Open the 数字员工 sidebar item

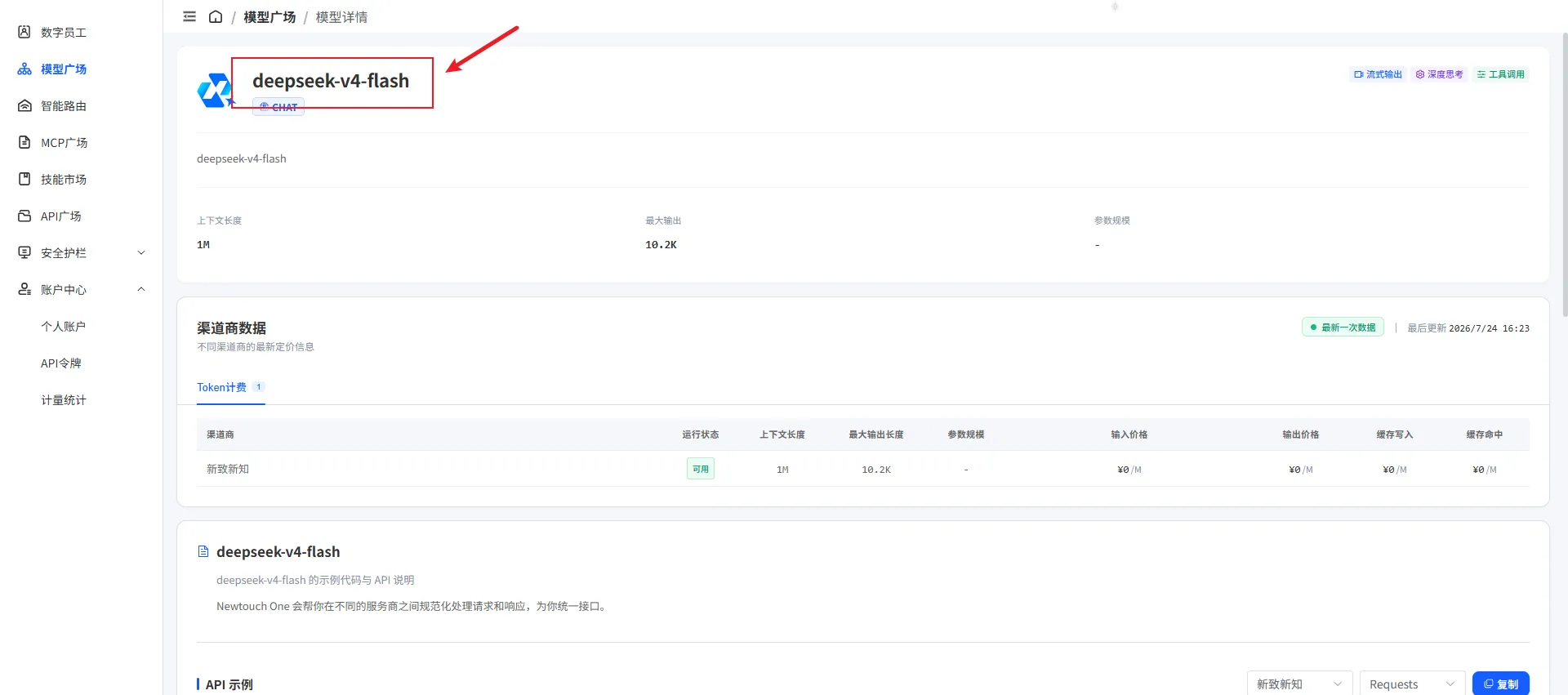(64, 33)
